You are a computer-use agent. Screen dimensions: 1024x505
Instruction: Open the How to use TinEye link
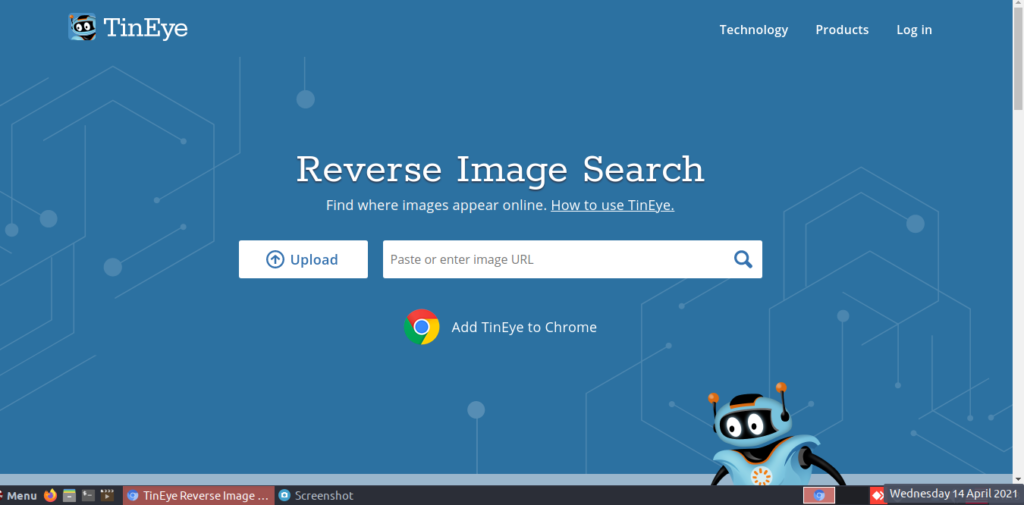point(612,205)
